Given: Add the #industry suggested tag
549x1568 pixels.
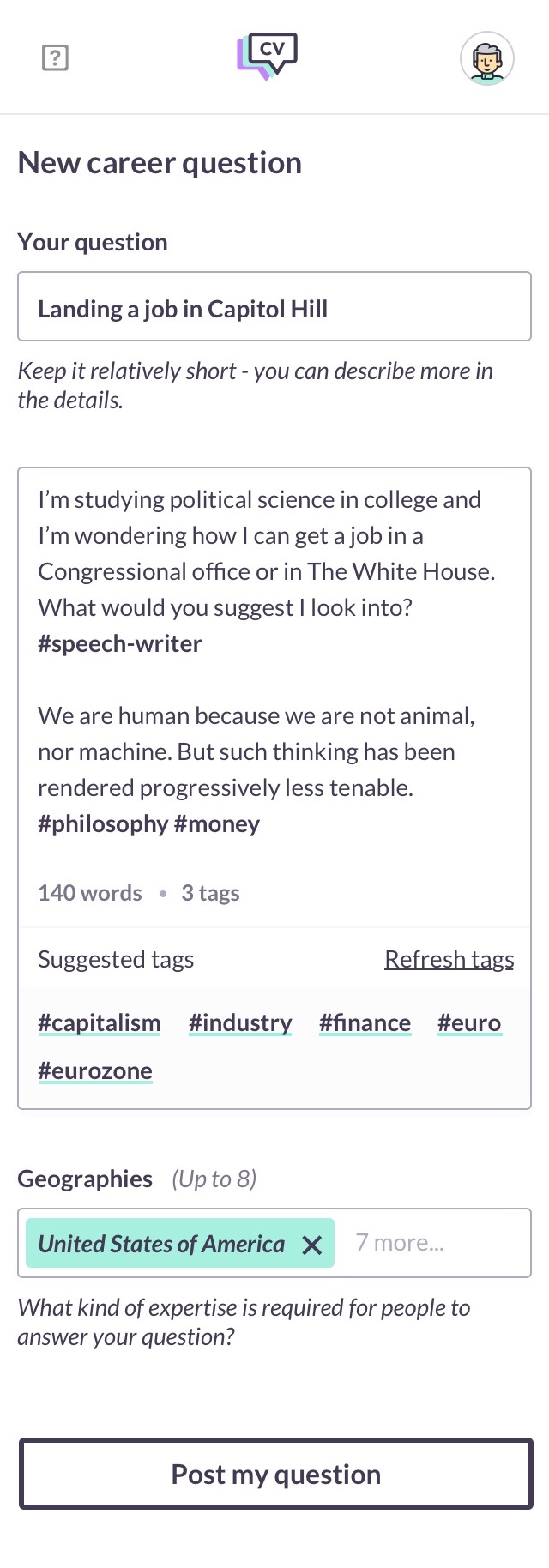Looking at the screenshot, I should 240,1022.
